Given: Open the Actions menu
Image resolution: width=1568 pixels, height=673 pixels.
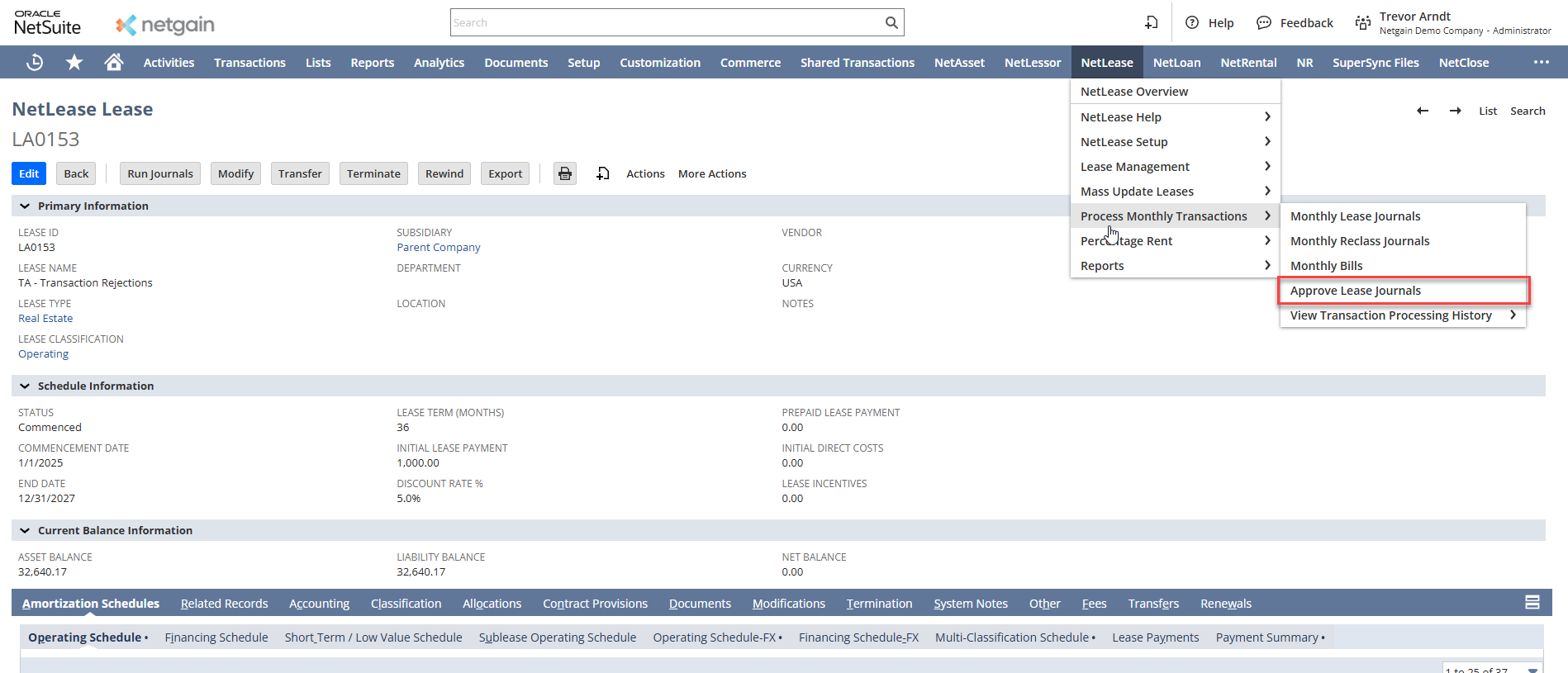Looking at the screenshot, I should (645, 173).
